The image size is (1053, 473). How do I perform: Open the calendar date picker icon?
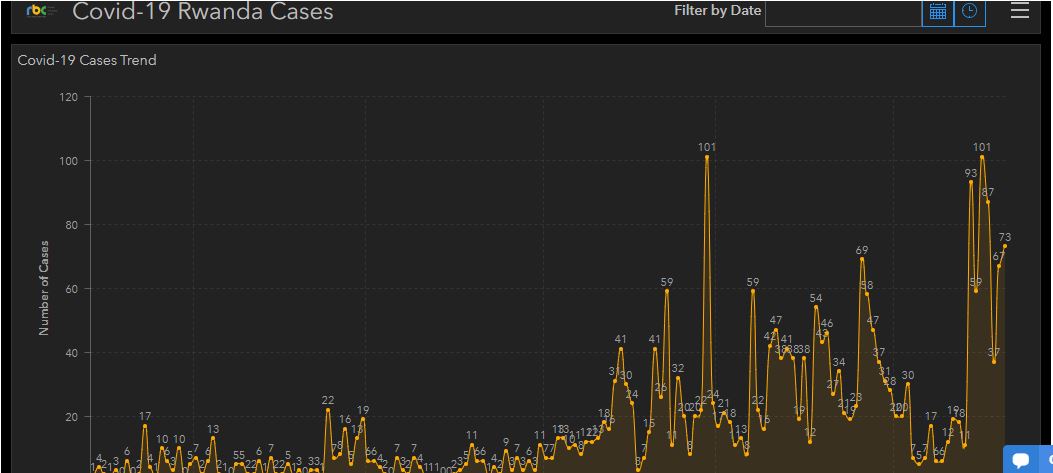click(937, 12)
